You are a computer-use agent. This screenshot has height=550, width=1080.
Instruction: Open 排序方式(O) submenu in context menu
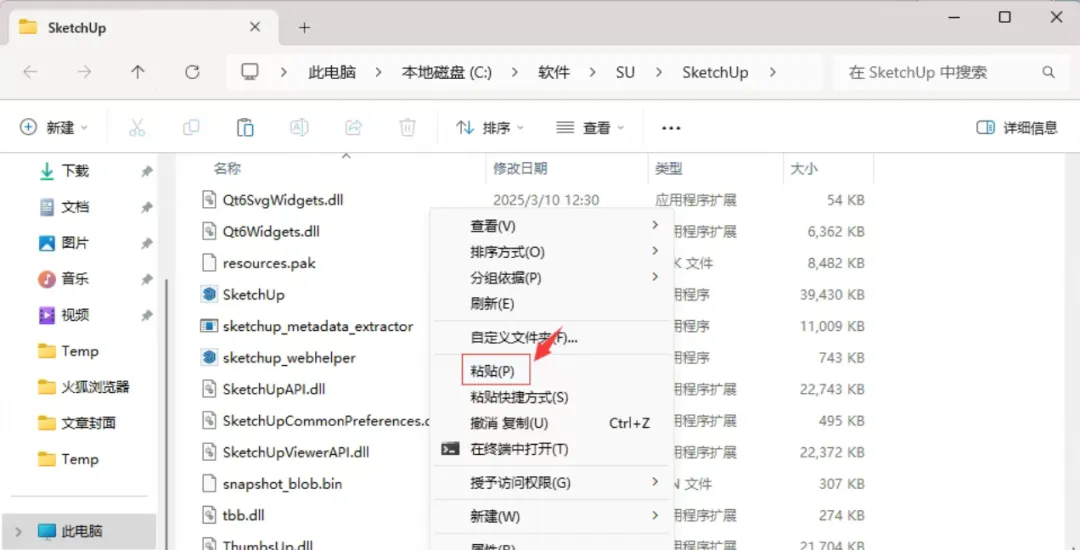tap(552, 253)
